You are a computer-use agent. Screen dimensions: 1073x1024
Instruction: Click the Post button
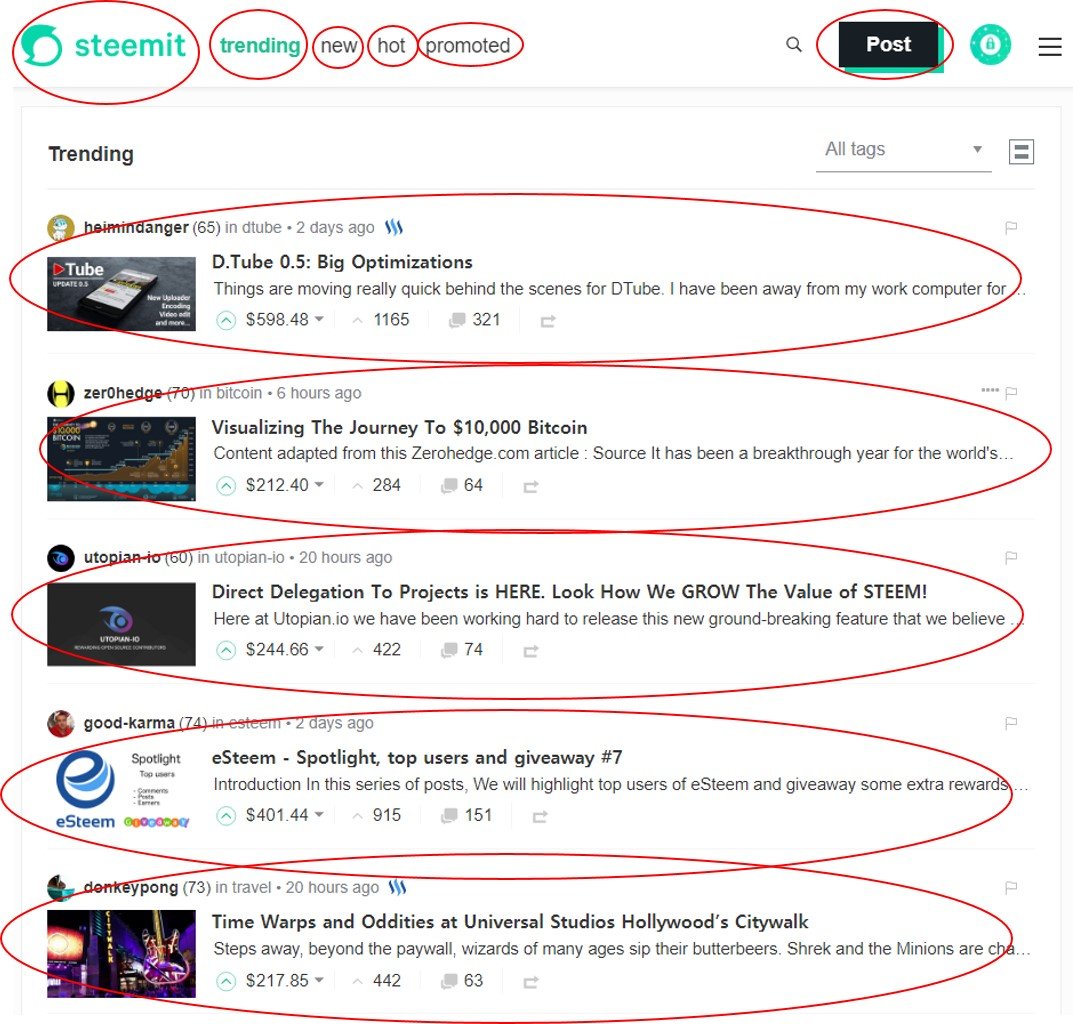[886, 44]
